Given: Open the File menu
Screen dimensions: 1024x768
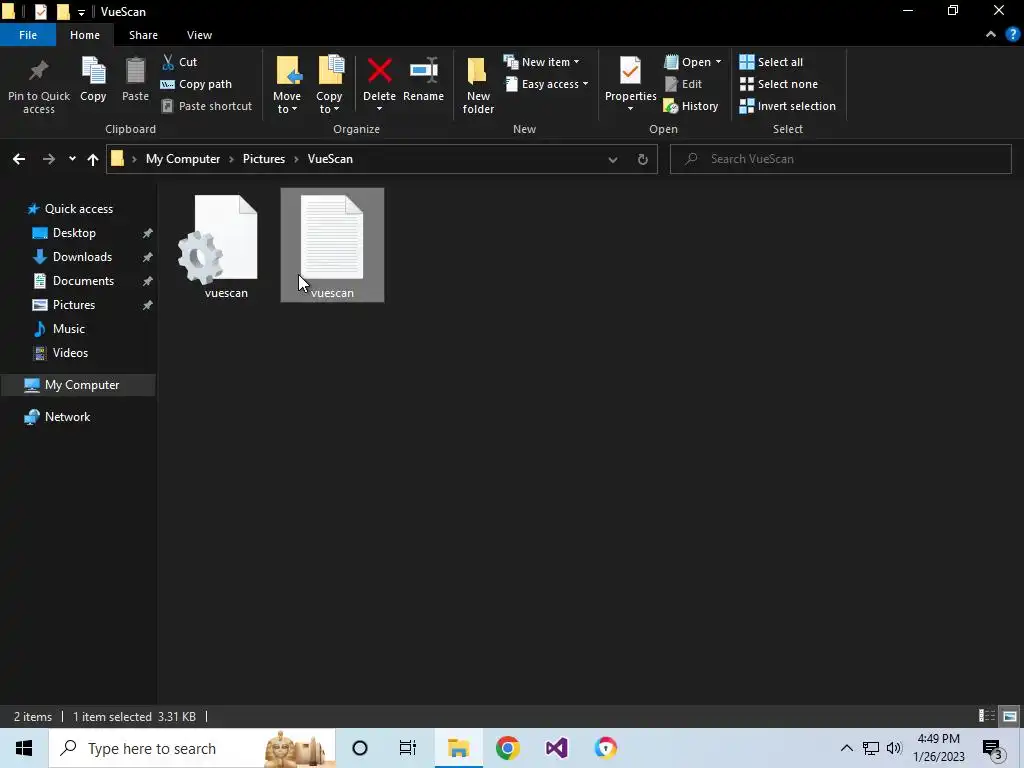Looking at the screenshot, I should coord(28,35).
